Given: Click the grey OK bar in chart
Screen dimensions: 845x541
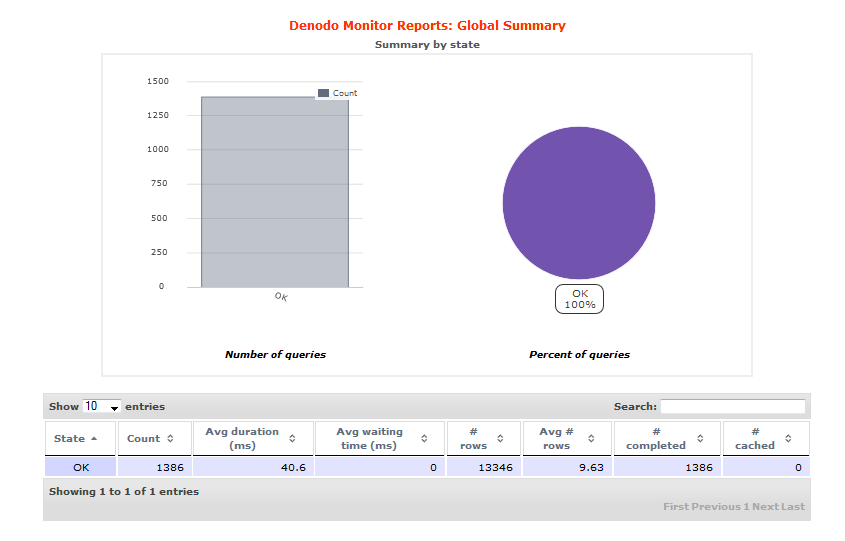Looking at the screenshot, I should point(275,192).
